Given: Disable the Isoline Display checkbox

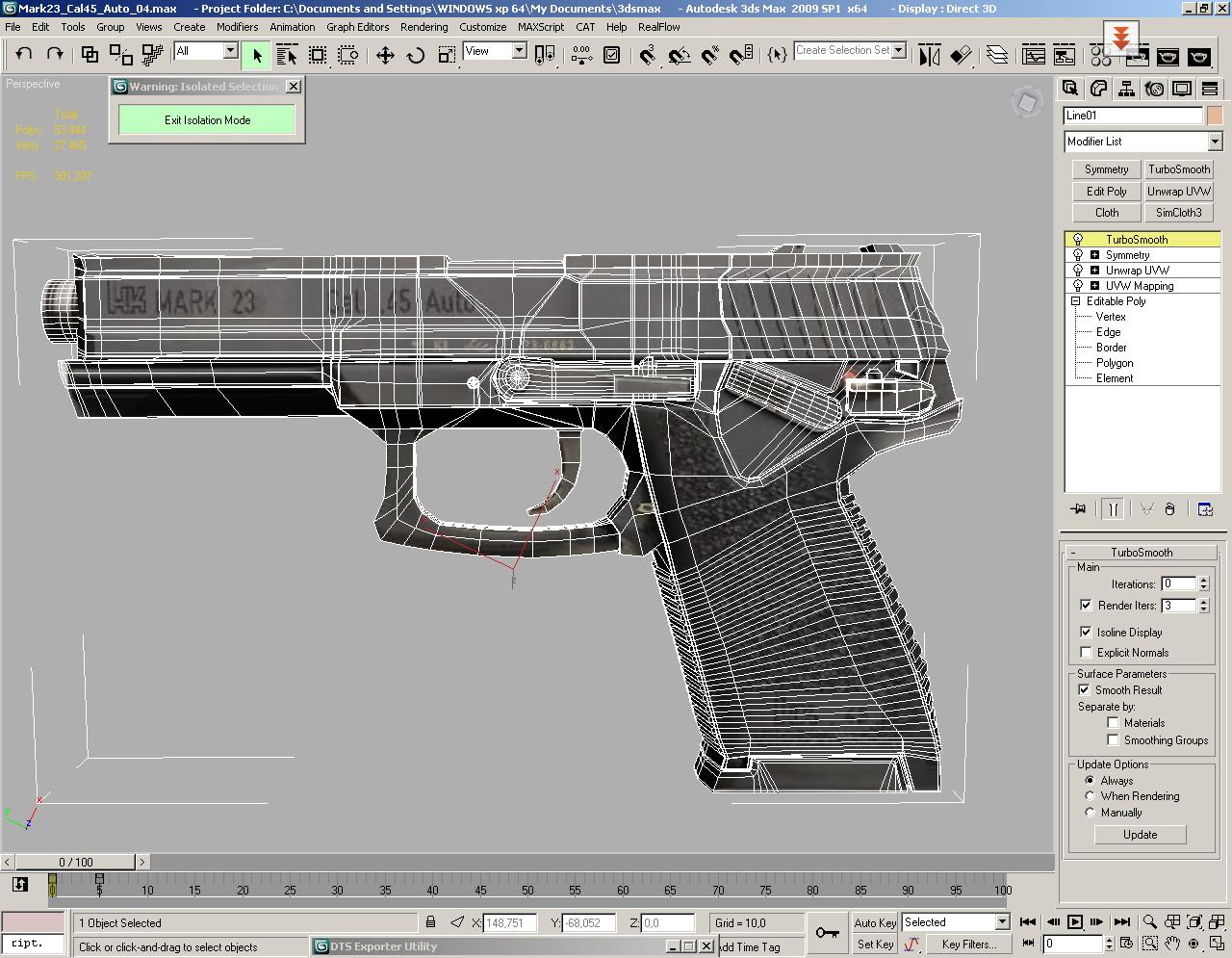Looking at the screenshot, I should [x=1086, y=633].
